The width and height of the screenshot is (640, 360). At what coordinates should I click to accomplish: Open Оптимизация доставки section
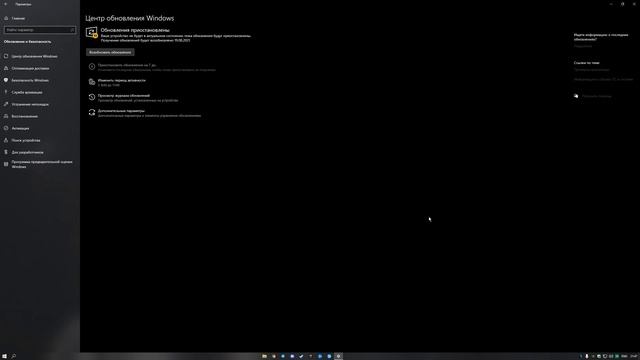point(27,68)
